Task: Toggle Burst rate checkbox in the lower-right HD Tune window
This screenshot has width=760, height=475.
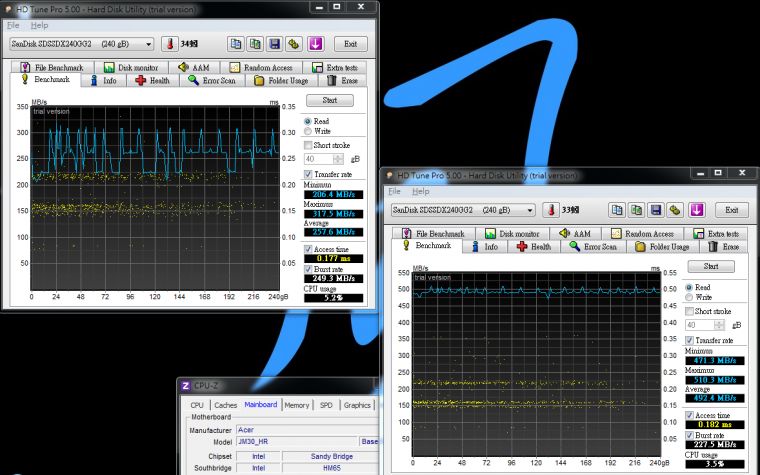Action: point(690,434)
